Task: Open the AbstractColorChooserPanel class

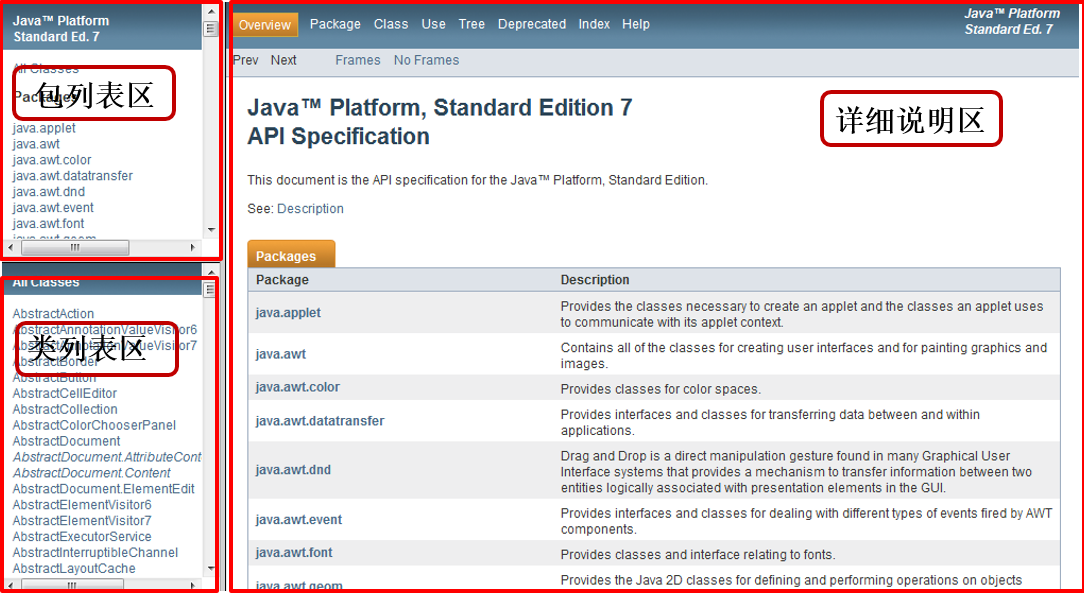Action: coord(94,425)
